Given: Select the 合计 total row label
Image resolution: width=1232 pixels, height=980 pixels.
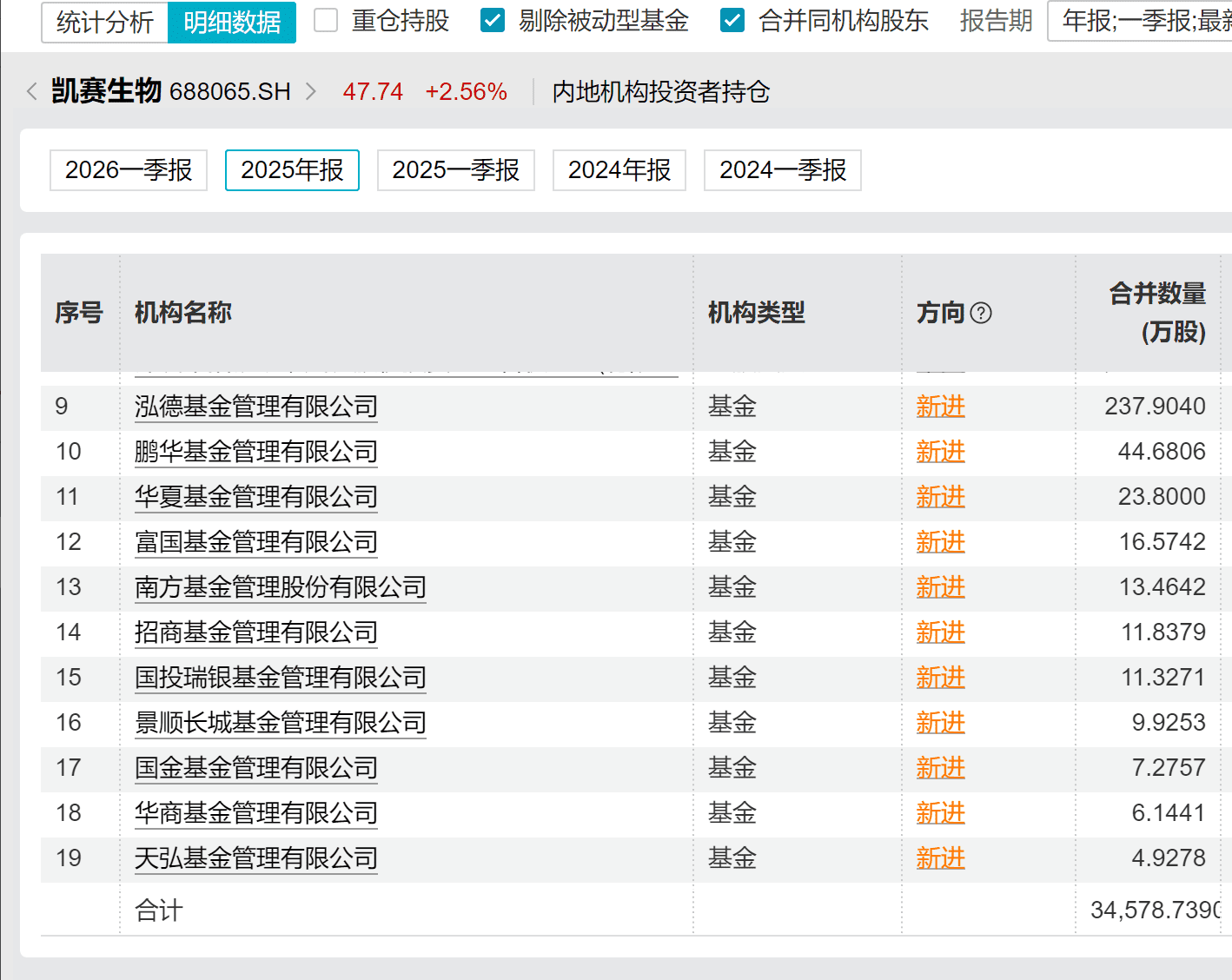Looking at the screenshot, I should click(x=159, y=910).
